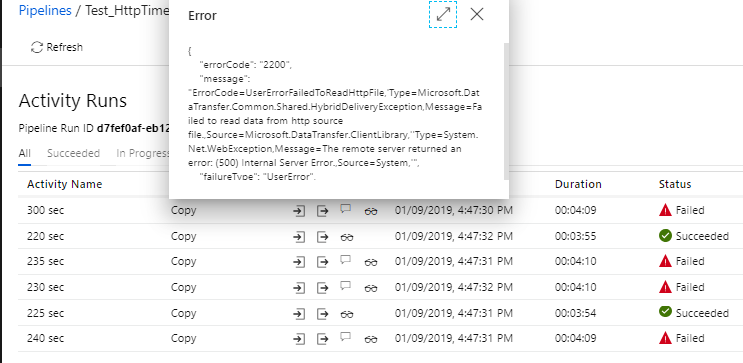Refresh the activity runs list
743x363 pixels.
pos(57,47)
